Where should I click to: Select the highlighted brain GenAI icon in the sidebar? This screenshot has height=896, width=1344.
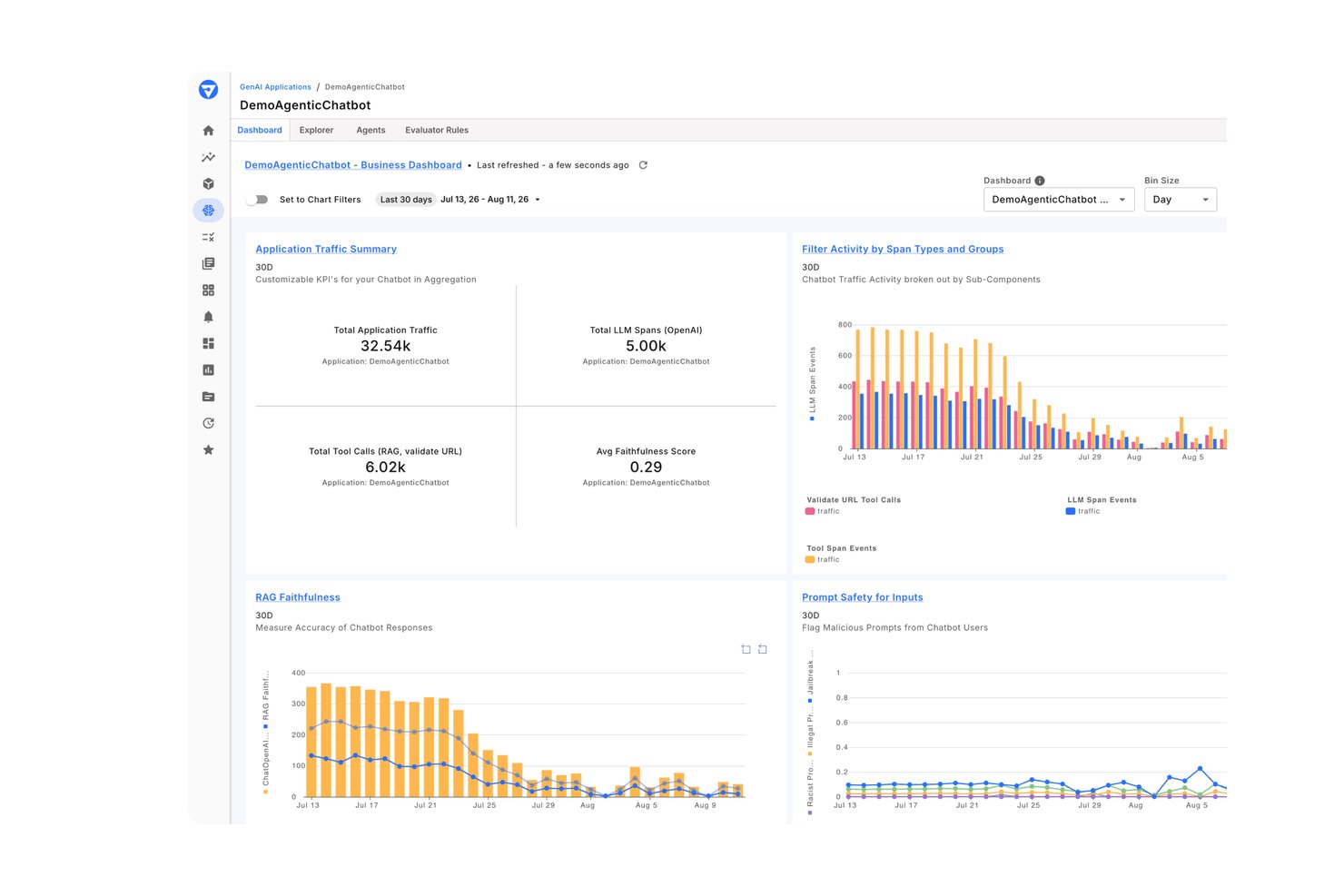[x=208, y=211]
